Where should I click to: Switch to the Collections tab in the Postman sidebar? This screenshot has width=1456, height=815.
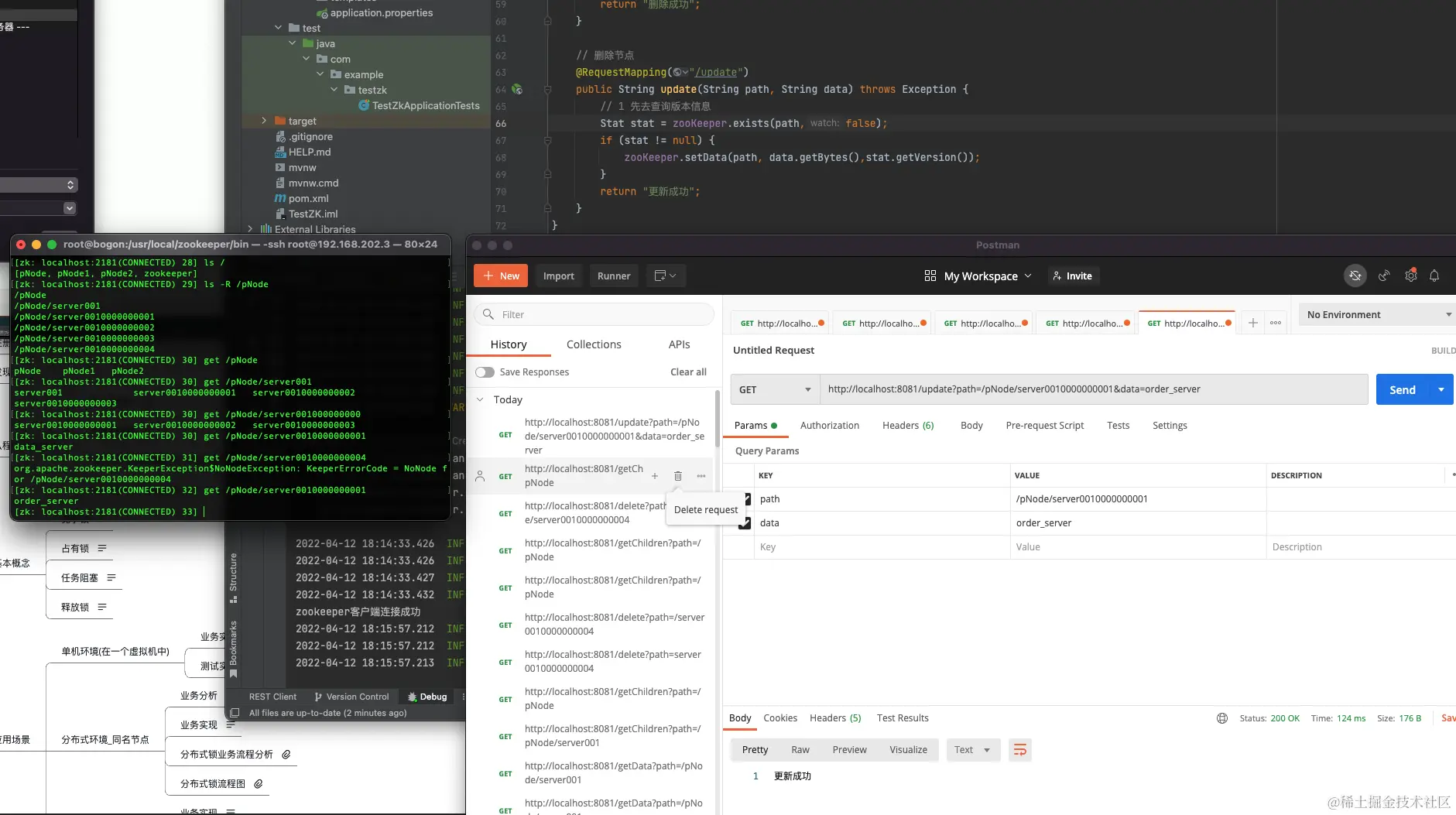(594, 344)
